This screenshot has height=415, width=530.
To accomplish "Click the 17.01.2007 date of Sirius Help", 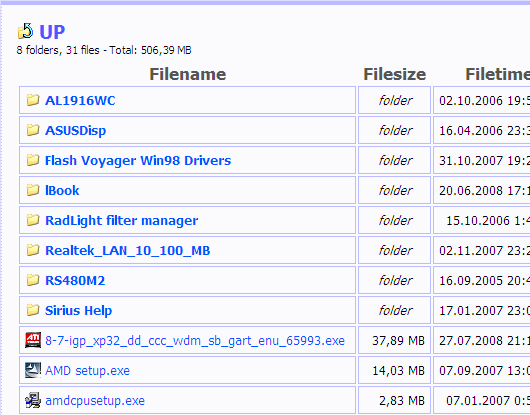I will 484,310.
